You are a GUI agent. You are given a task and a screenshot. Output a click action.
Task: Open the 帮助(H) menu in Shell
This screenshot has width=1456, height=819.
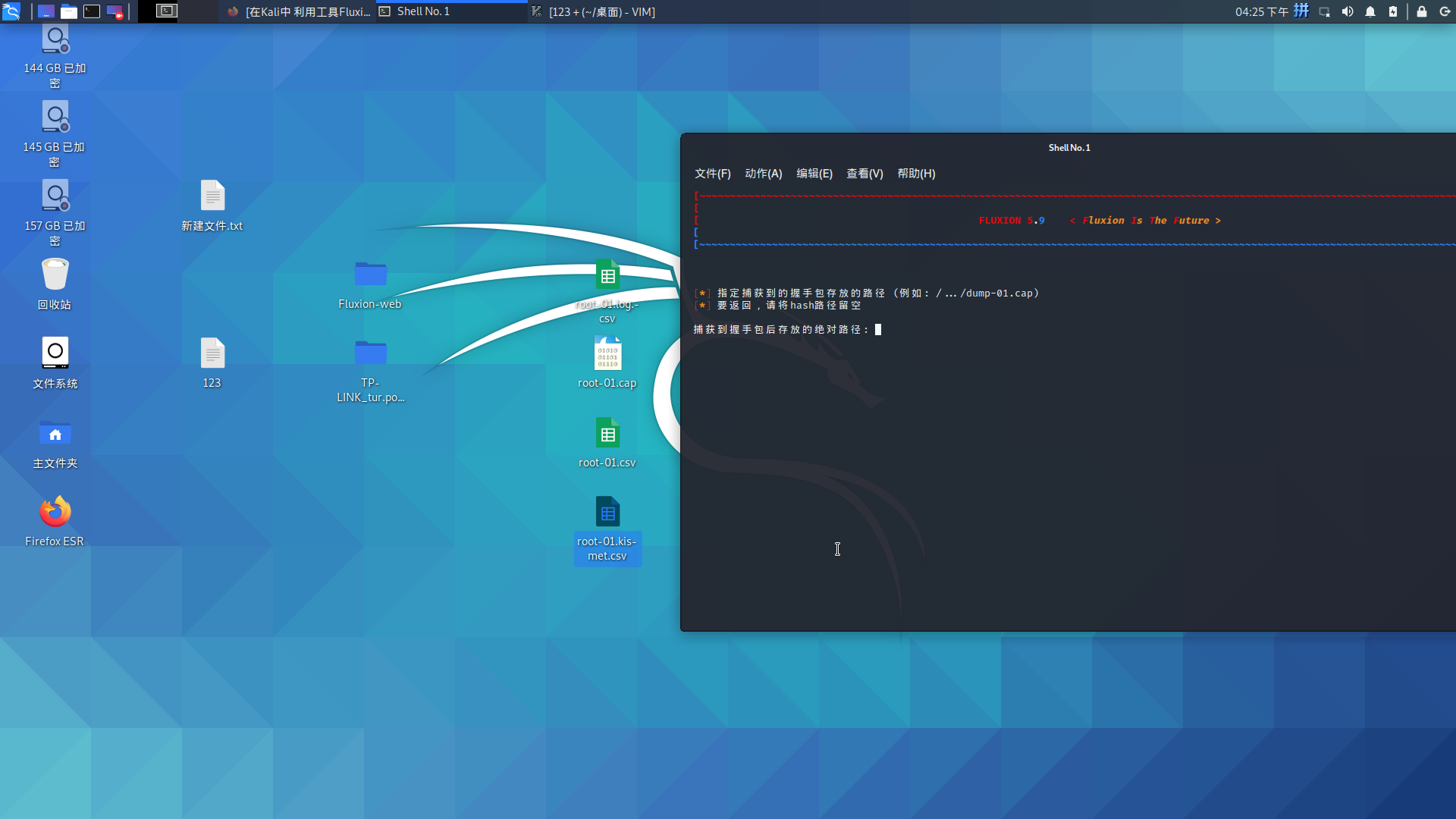tap(916, 174)
